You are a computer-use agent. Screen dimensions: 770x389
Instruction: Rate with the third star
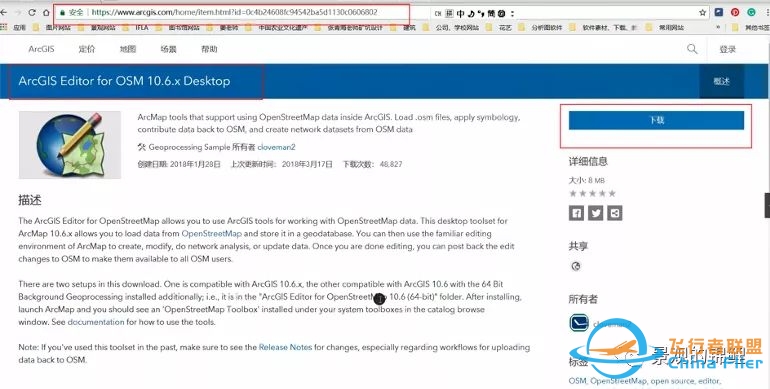click(x=593, y=194)
